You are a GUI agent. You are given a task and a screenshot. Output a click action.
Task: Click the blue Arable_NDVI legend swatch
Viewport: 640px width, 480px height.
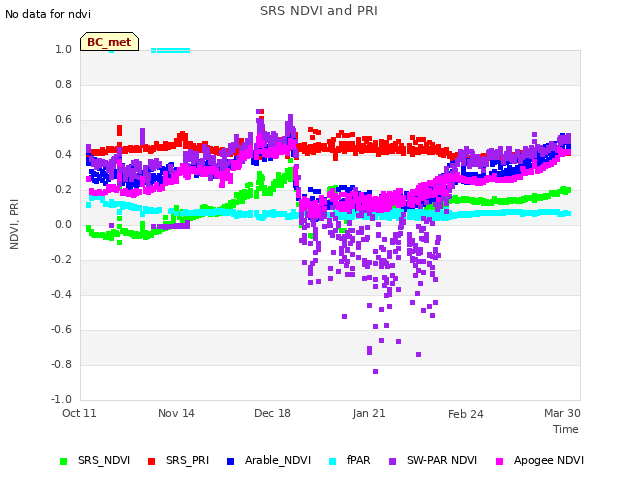(x=230, y=461)
